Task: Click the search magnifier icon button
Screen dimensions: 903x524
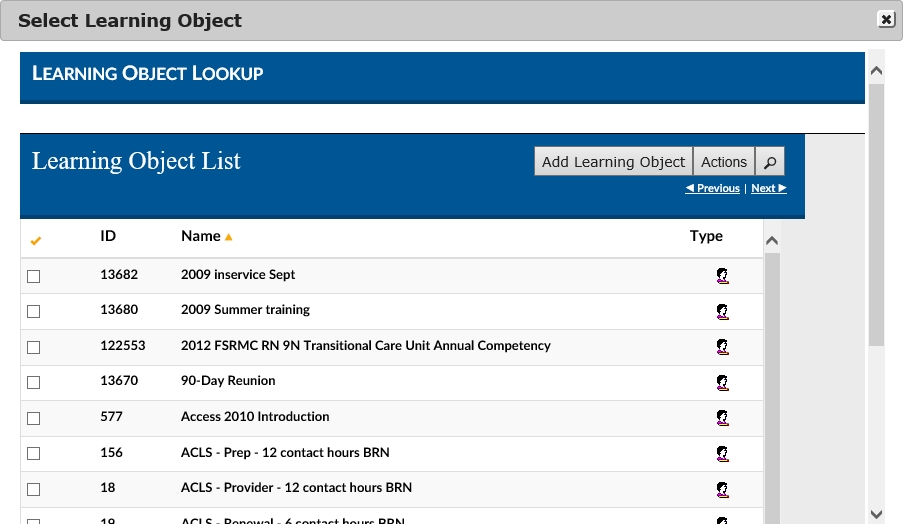Action: (770, 162)
